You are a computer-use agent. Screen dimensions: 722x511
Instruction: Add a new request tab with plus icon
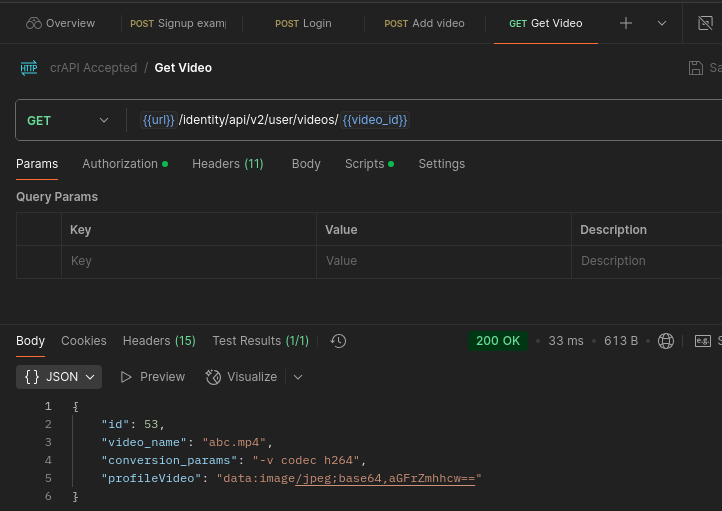pos(626,23)
